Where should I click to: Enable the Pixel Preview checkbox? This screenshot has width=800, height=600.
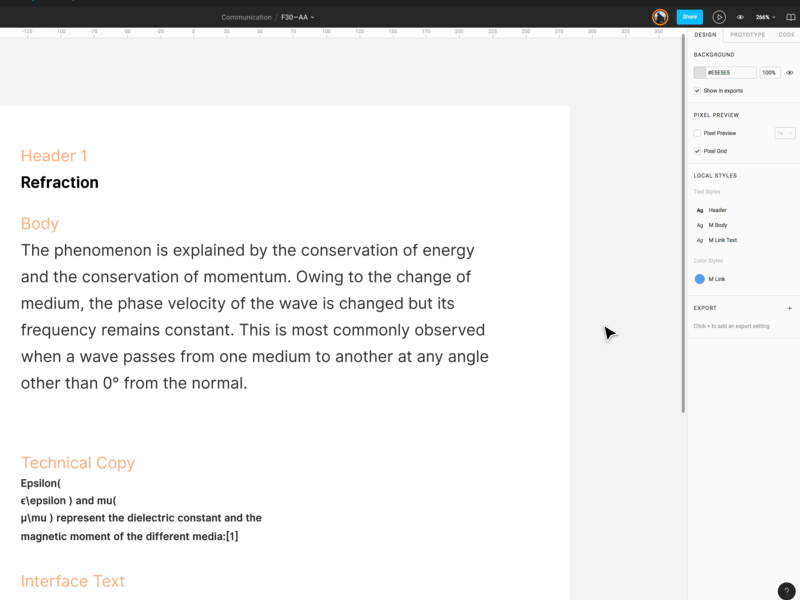click(698, 133)
